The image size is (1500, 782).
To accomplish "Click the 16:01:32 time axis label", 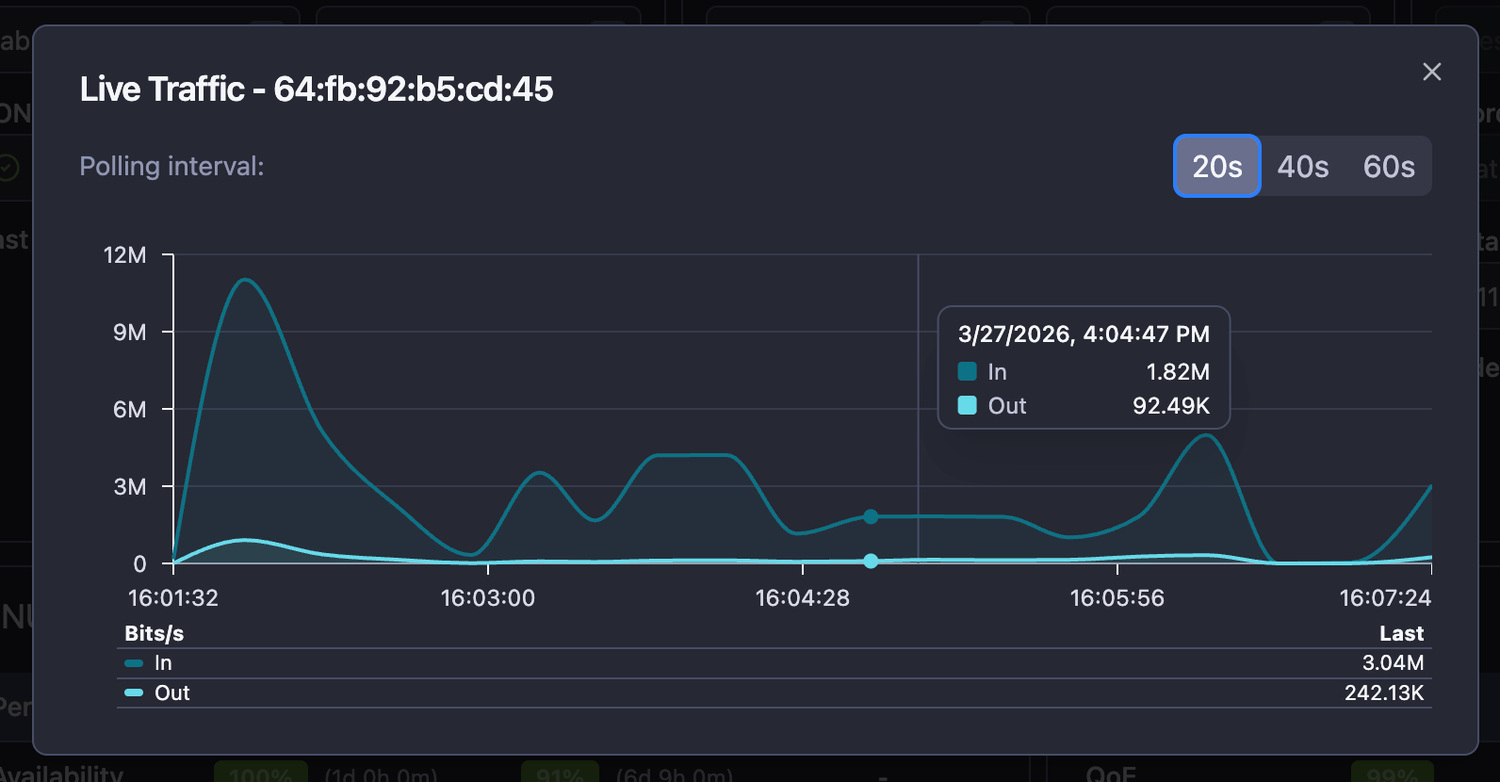I will point(173,598).
